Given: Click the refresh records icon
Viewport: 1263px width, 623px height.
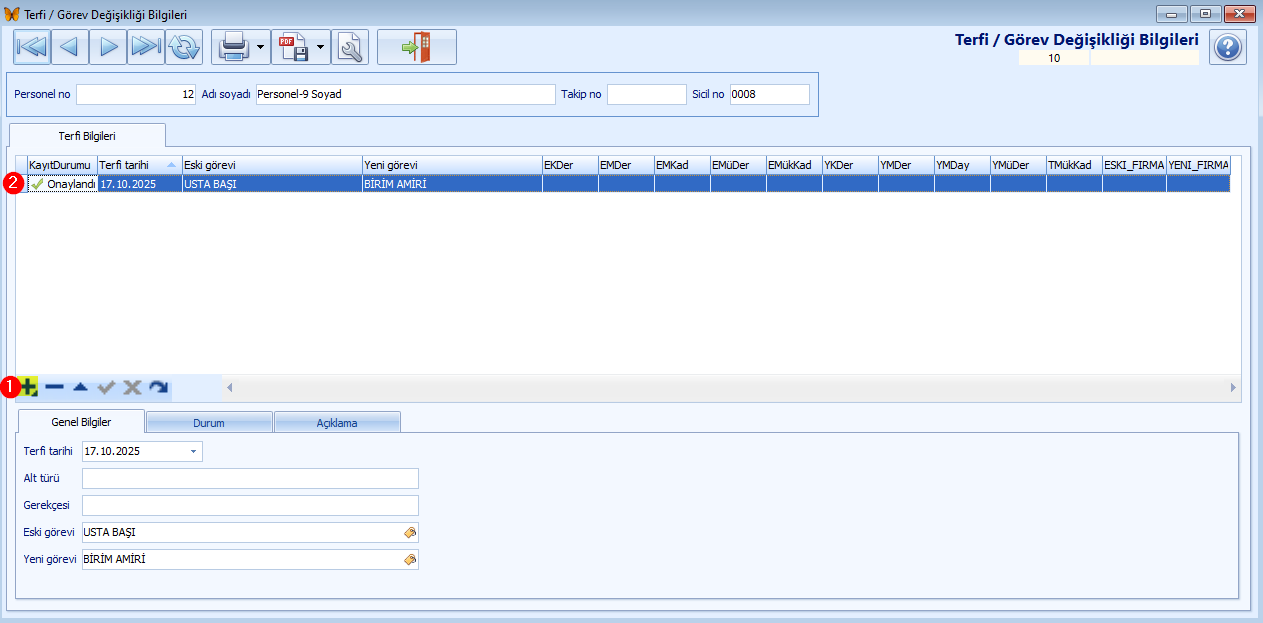Looking at the screenshot, I should pos(184,47).
